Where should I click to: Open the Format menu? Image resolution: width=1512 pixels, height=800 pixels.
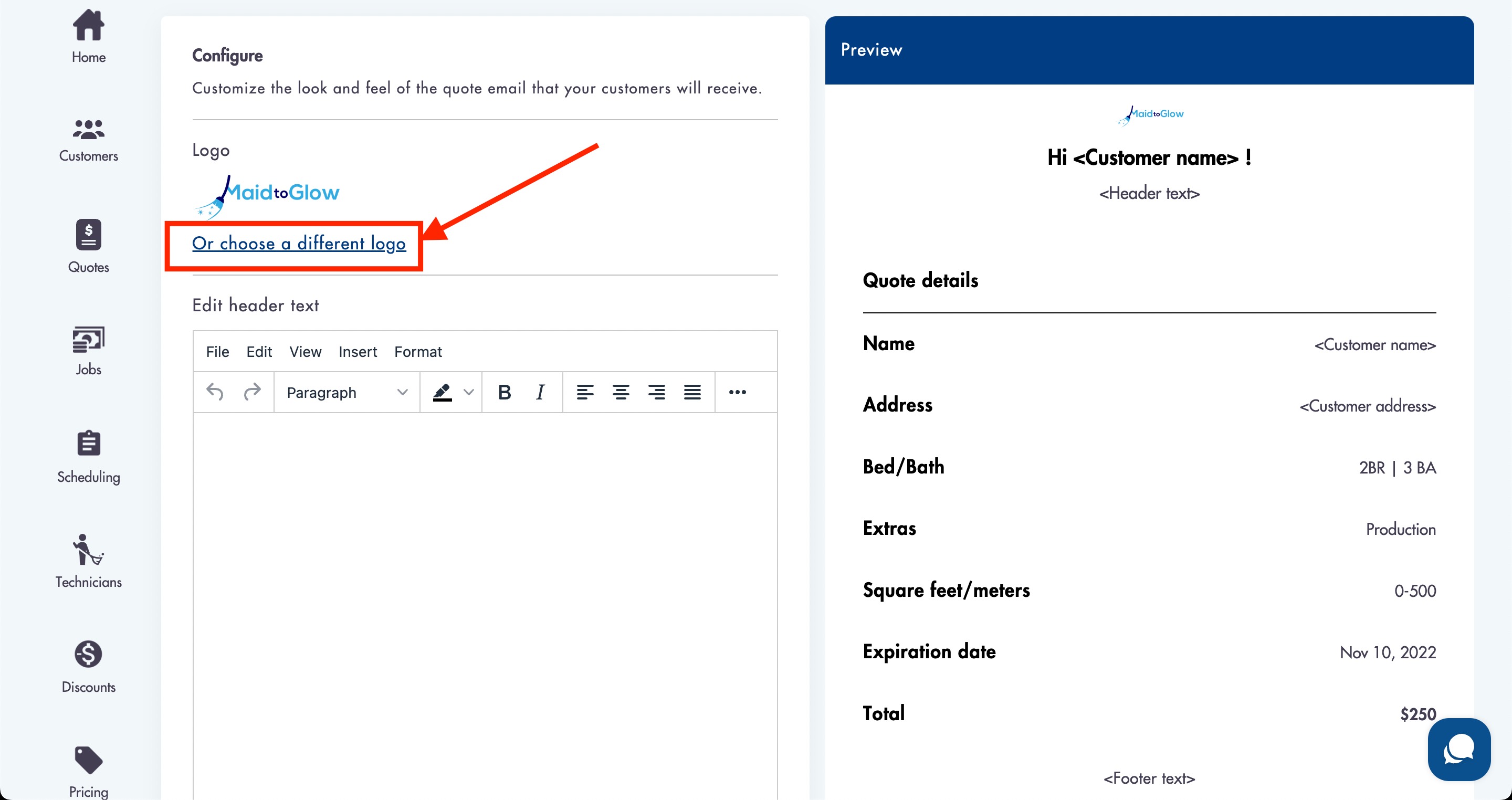point(417,352)
